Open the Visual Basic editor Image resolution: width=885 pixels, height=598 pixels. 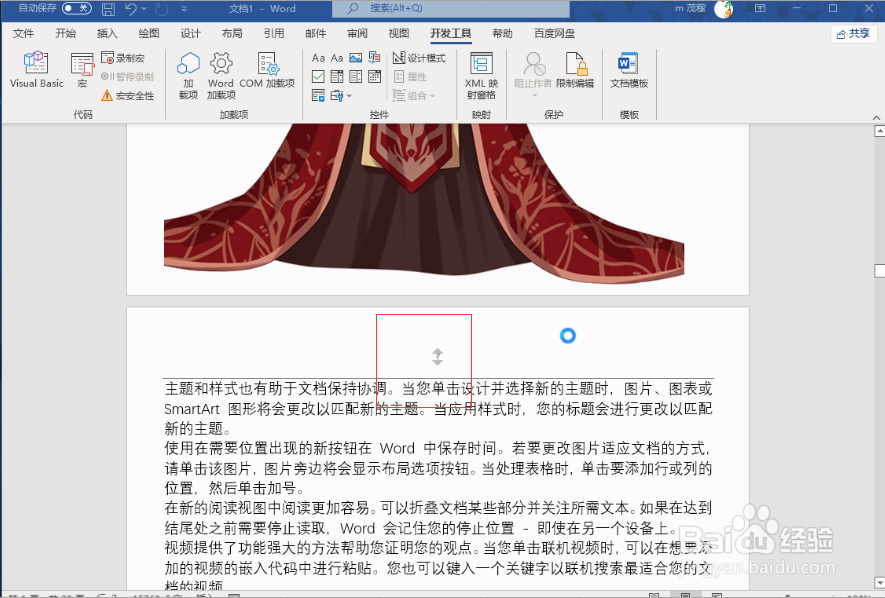pos(37,70)
